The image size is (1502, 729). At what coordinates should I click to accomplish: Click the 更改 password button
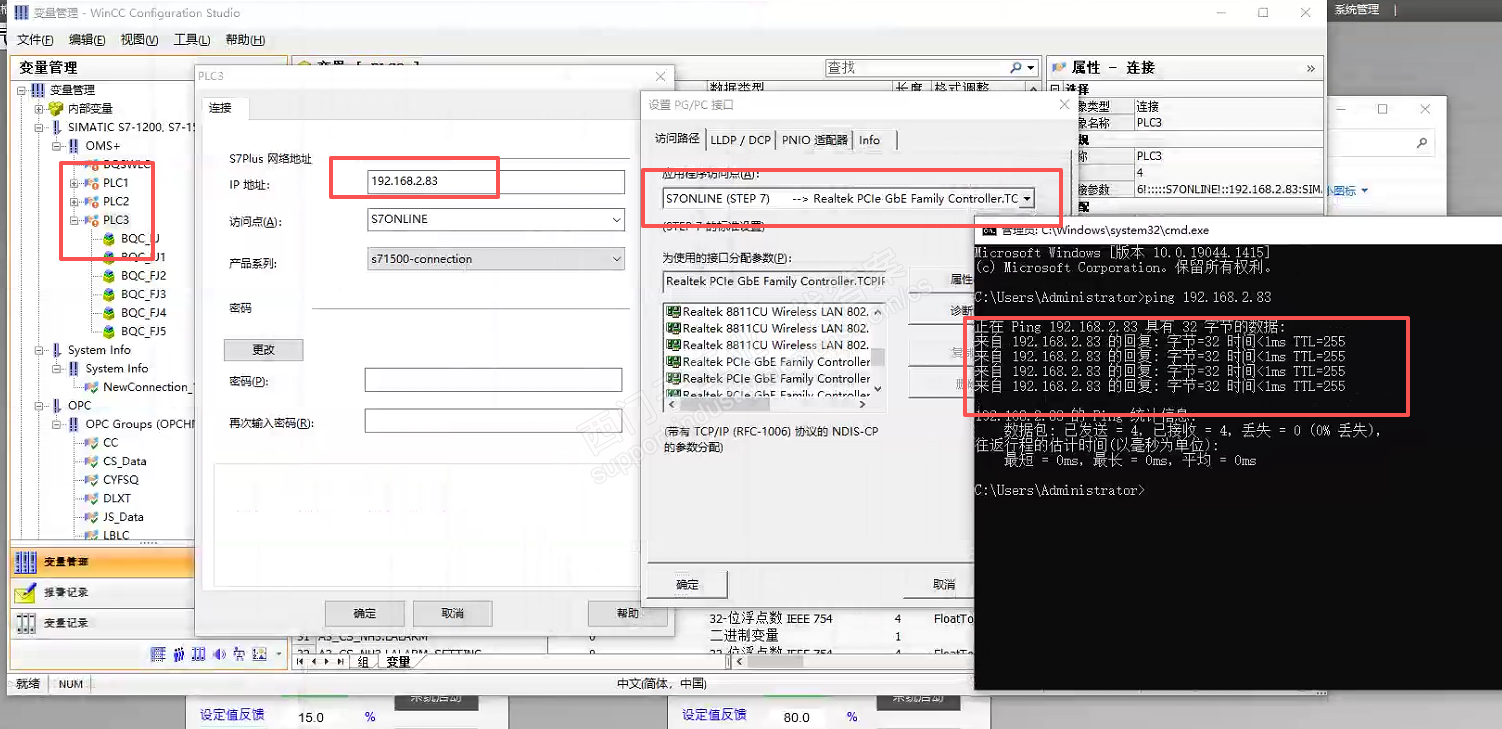(x=263, y=350)
